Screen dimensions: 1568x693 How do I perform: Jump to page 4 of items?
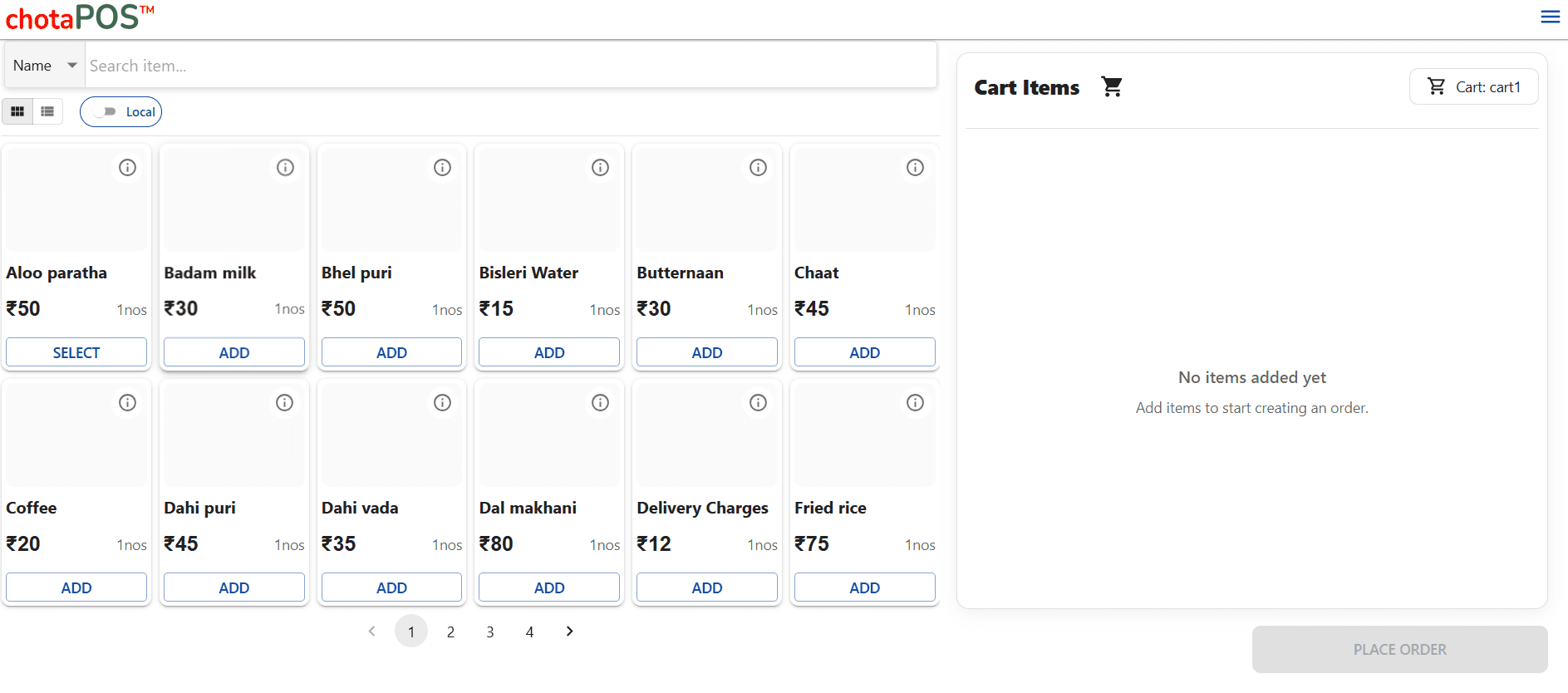529,632
